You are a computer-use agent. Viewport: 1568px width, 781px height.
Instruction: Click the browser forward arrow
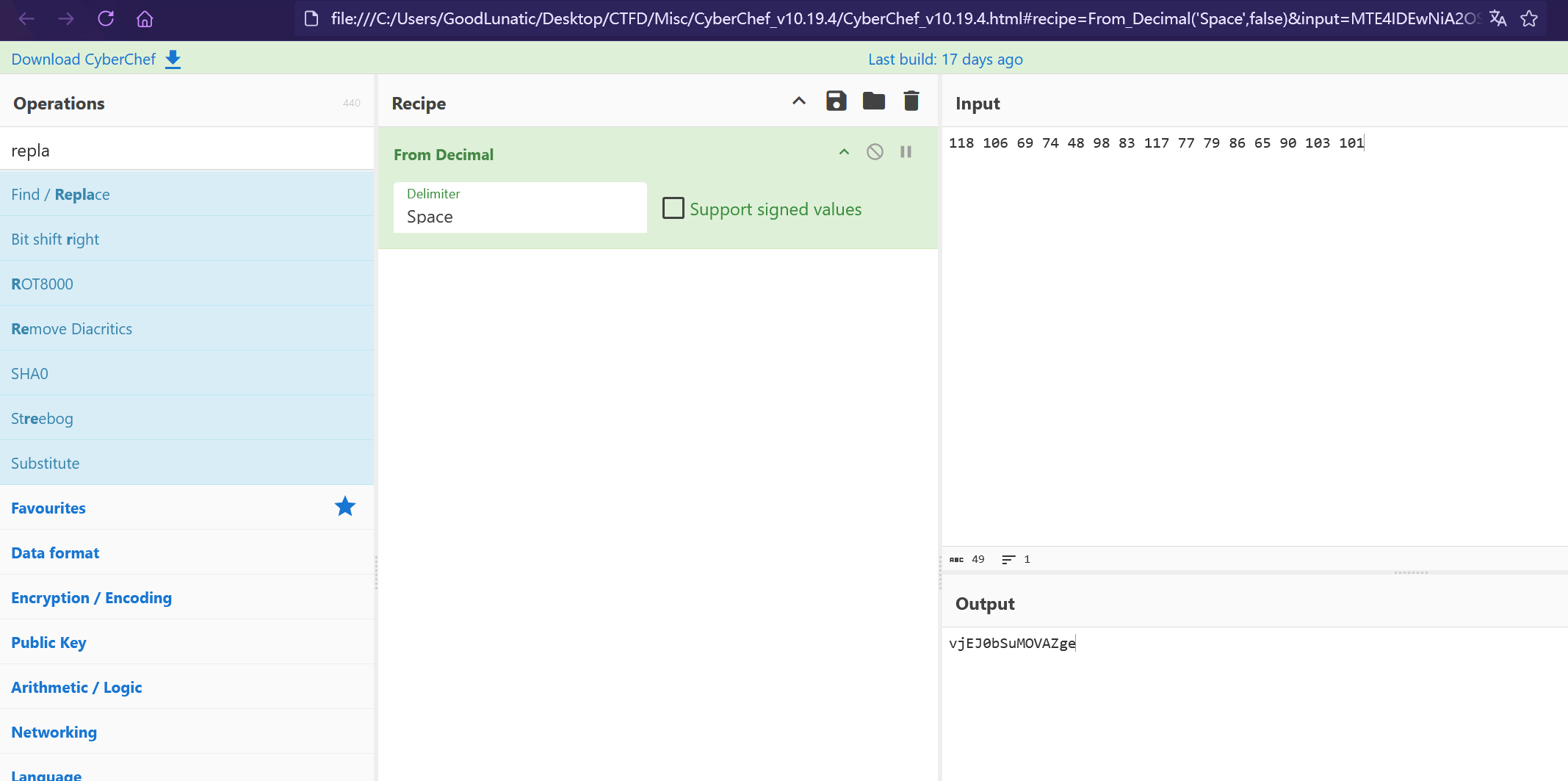point(66,18)
